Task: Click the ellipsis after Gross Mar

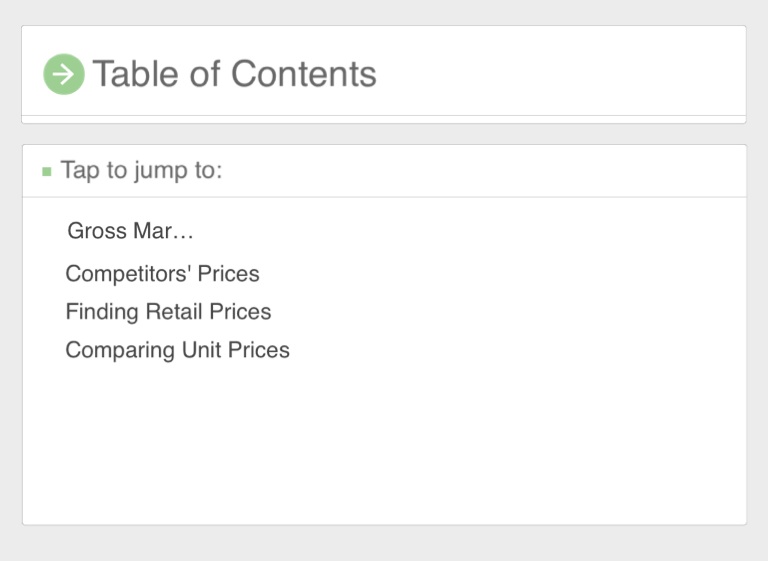Action: (x=183, y=232)
